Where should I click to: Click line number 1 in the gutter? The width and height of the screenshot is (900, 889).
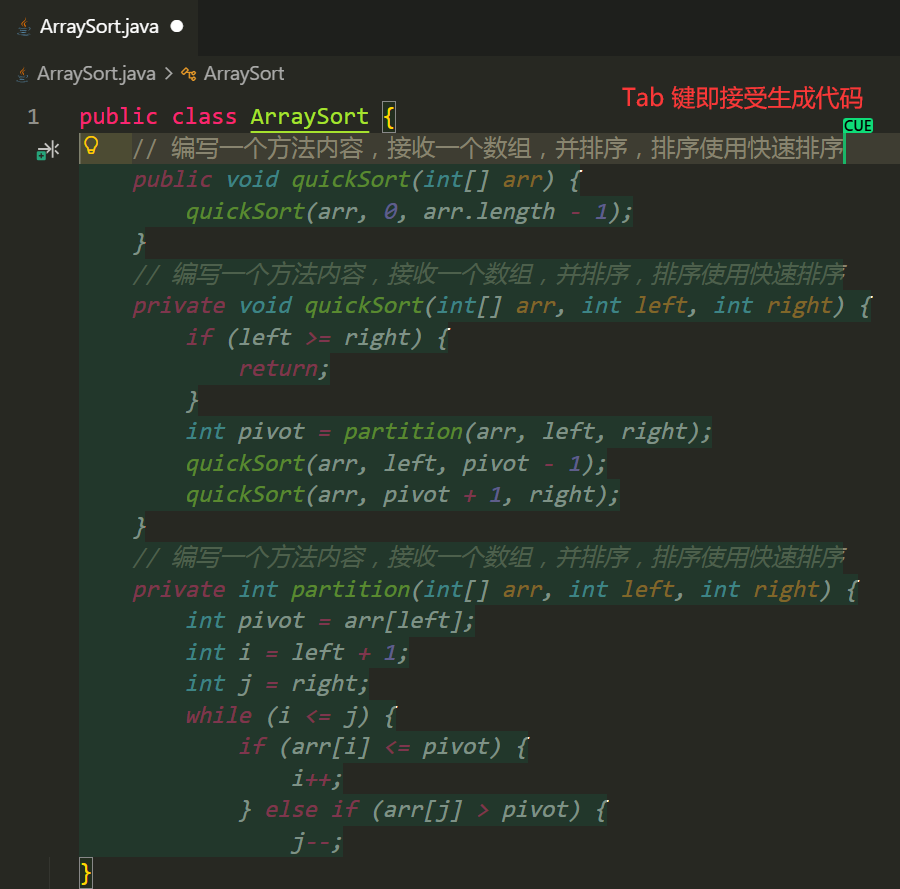[x=33, y=116]
